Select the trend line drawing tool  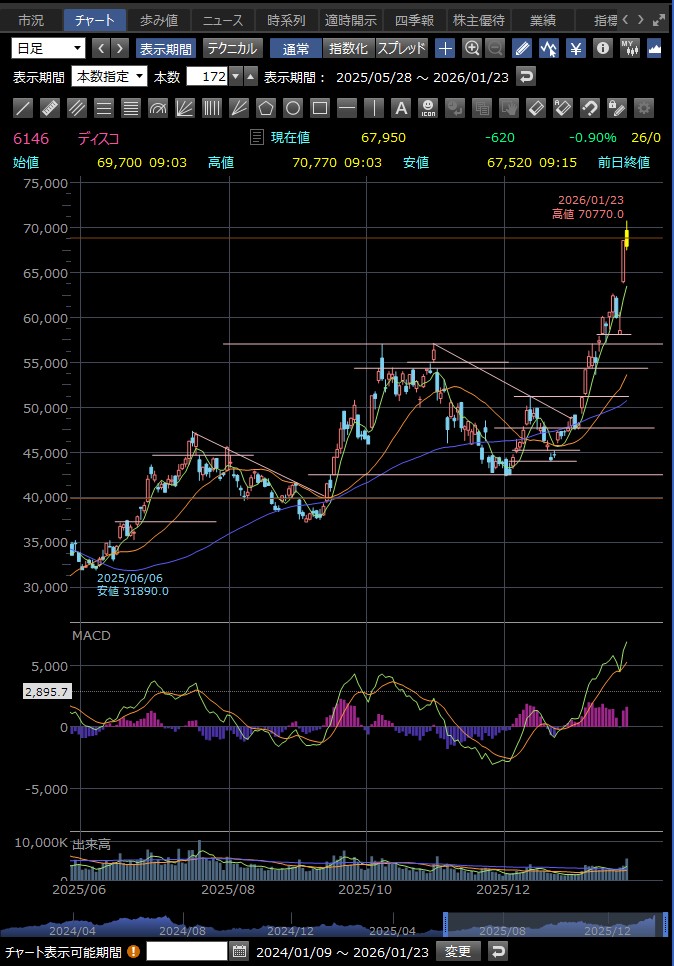24,108
